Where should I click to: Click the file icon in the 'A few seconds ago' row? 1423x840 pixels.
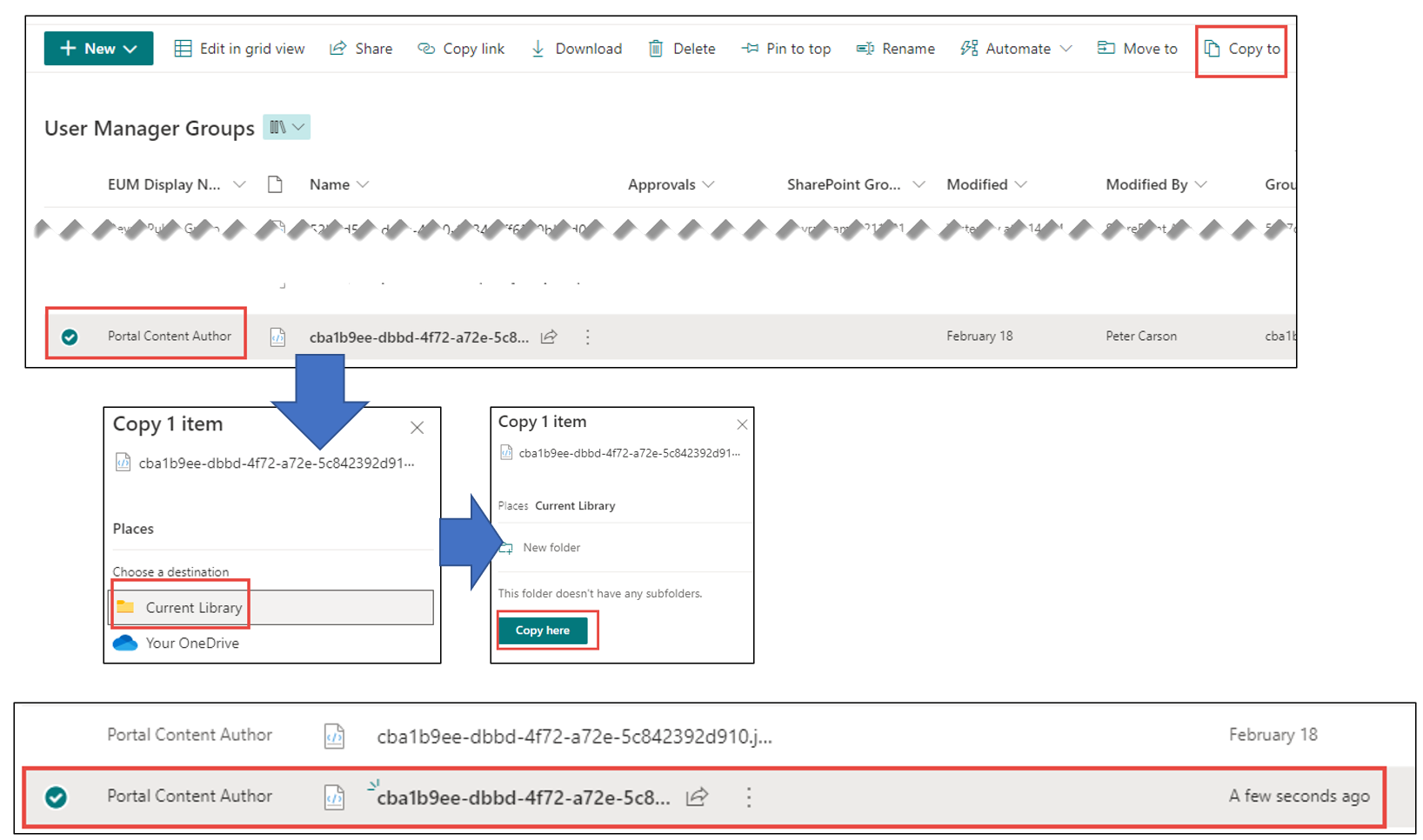click(x=335, y=797)
